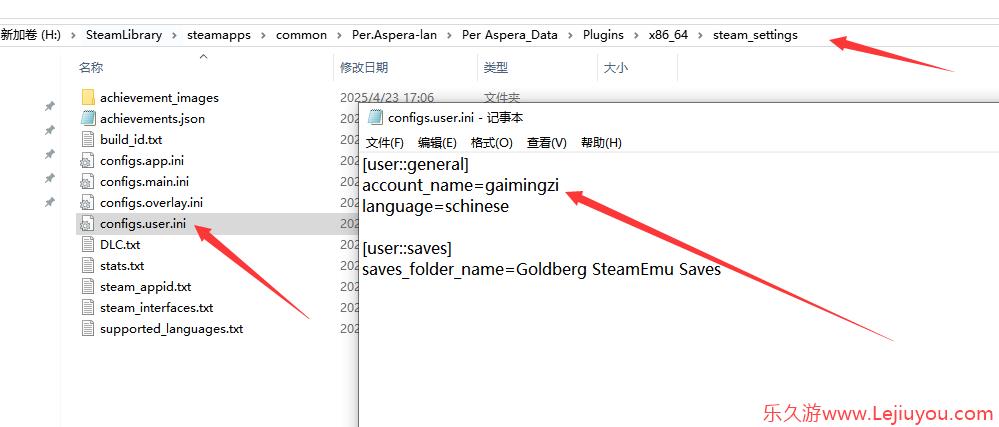Image resolution: width=999 pixels, height=427 pixels.
Task: Expand the chevron after x86_64 in the breadcrumb
Action: 701,36
